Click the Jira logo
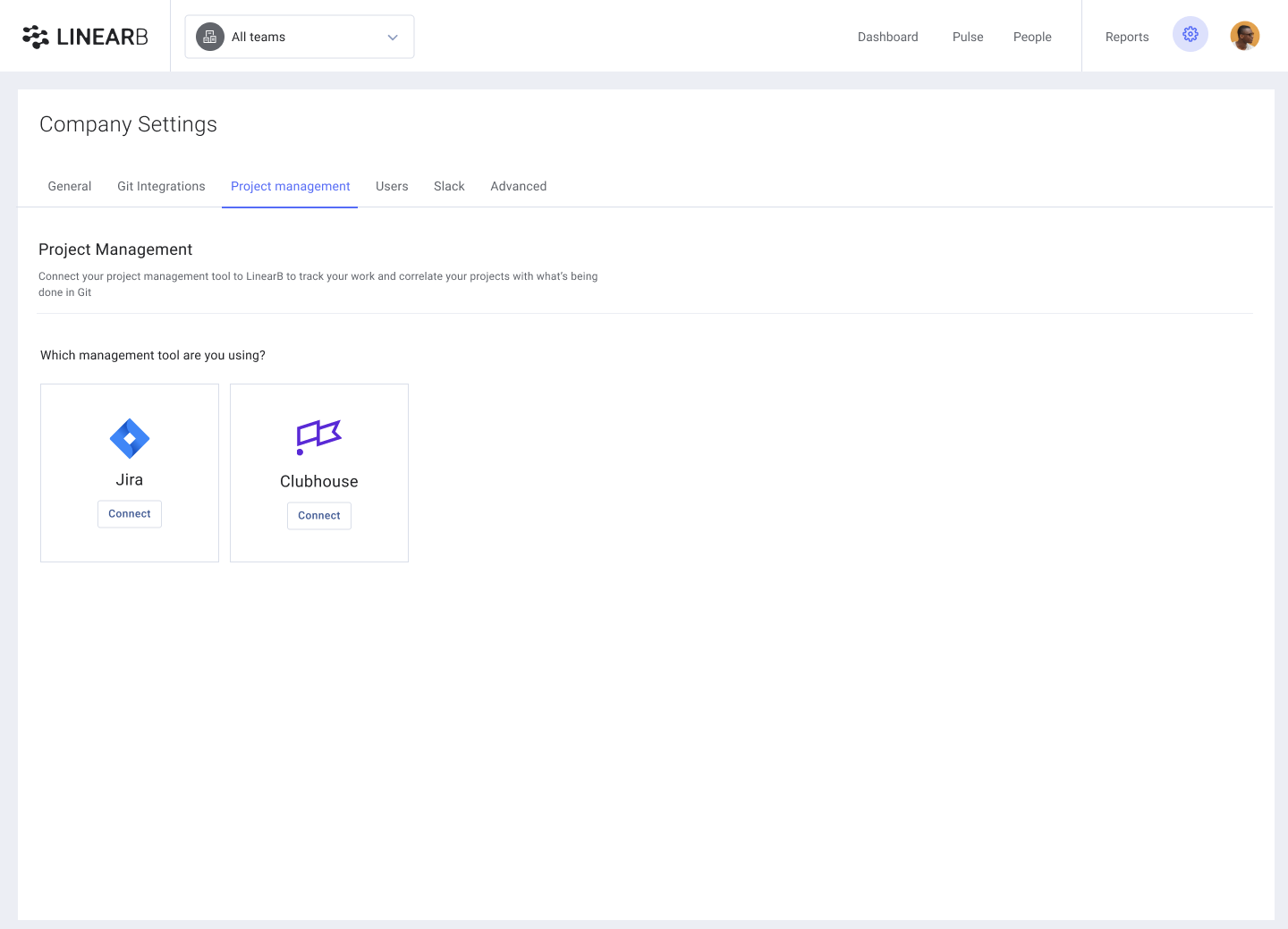This screenshot has height=929, width=1288. coord(130,438)
